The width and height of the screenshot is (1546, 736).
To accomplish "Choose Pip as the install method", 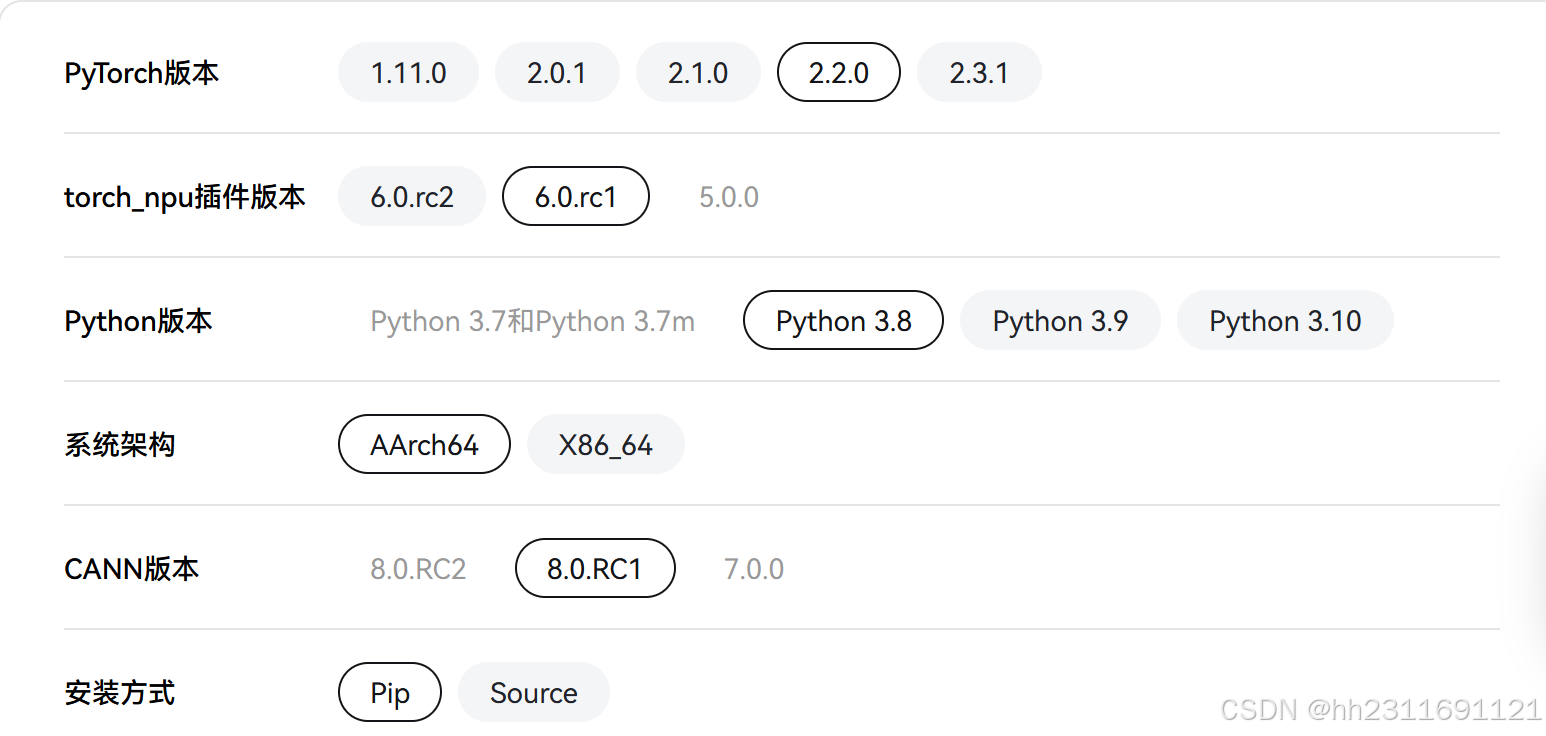I will pyautogui.click(x=390, y=692).
